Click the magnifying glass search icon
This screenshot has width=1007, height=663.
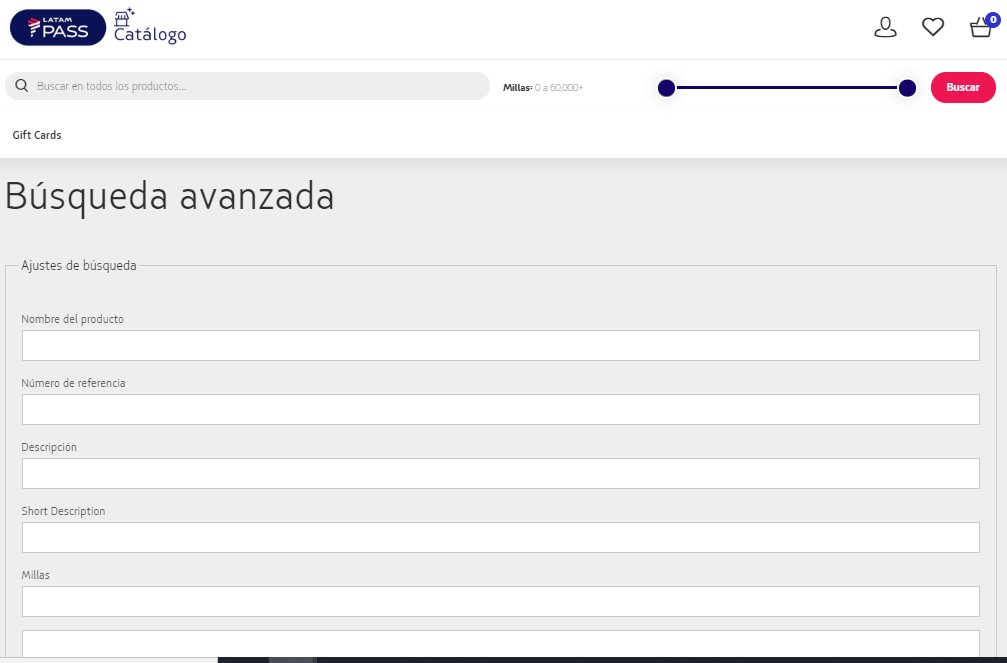click(x=22, y=86)
